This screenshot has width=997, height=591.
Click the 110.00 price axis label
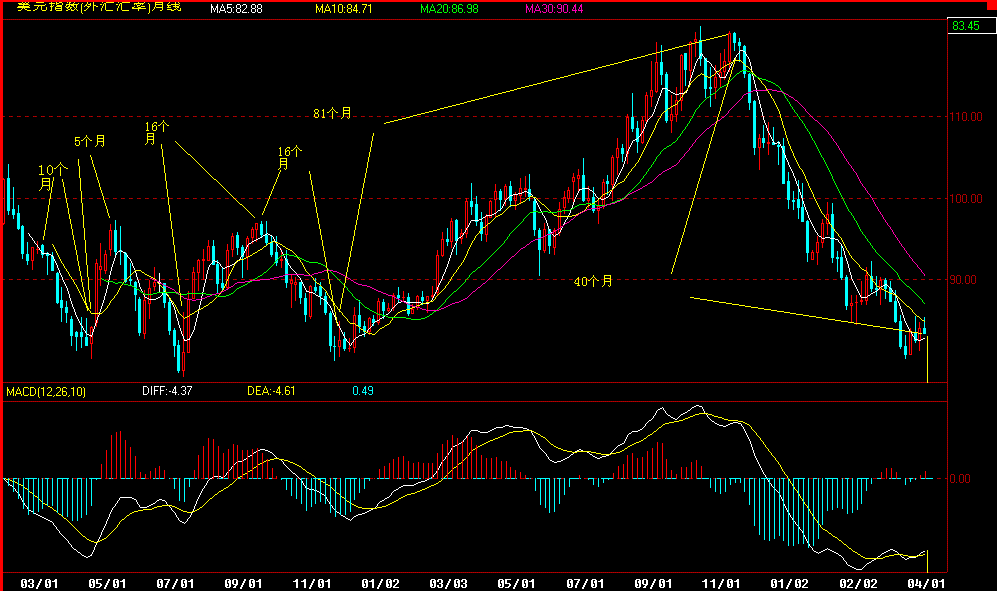tap(965, 116)
